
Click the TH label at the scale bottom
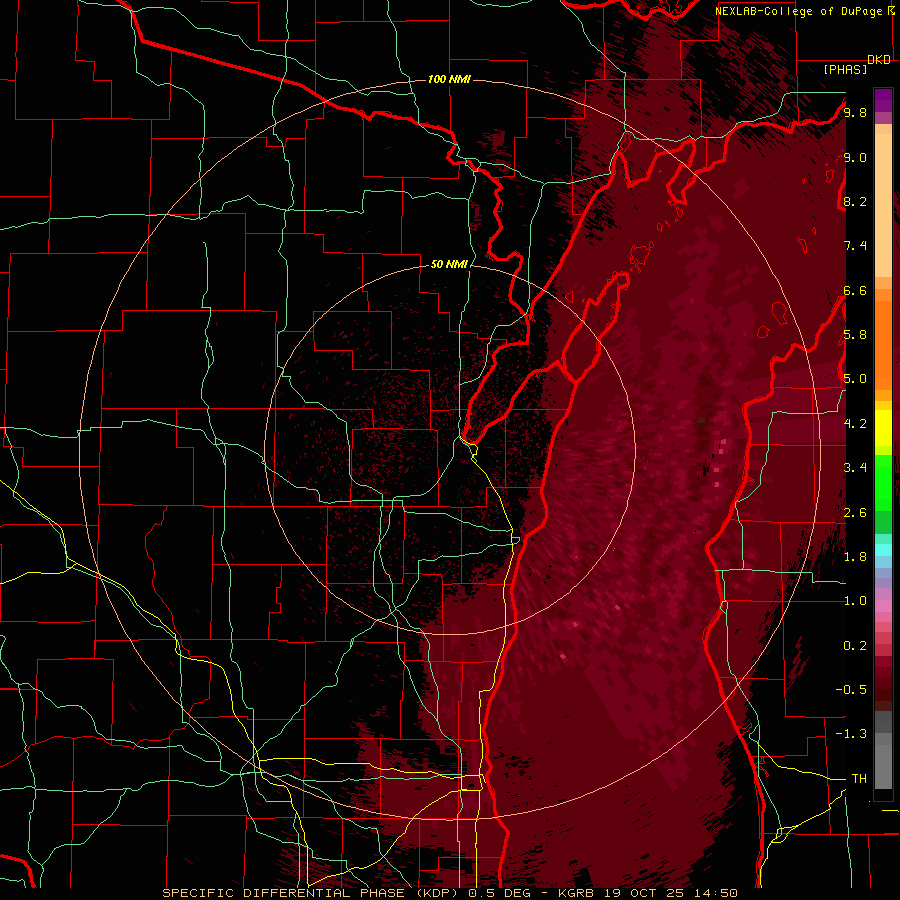[859, 779]
